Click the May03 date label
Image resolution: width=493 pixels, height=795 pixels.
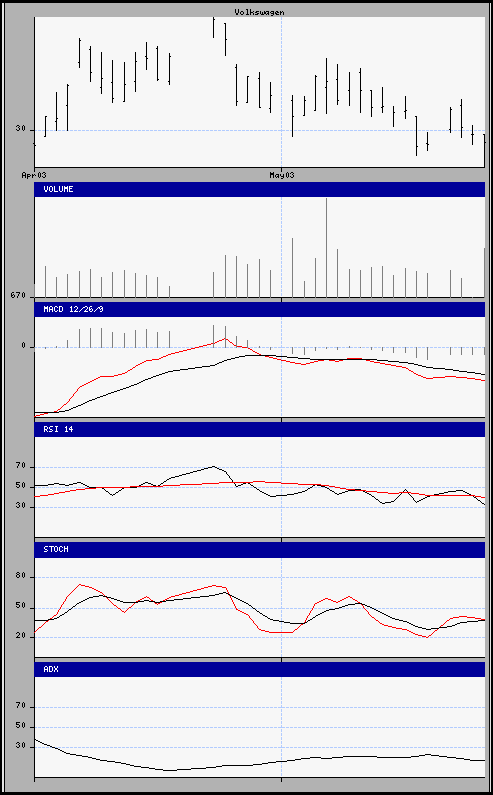coord(281,175)
